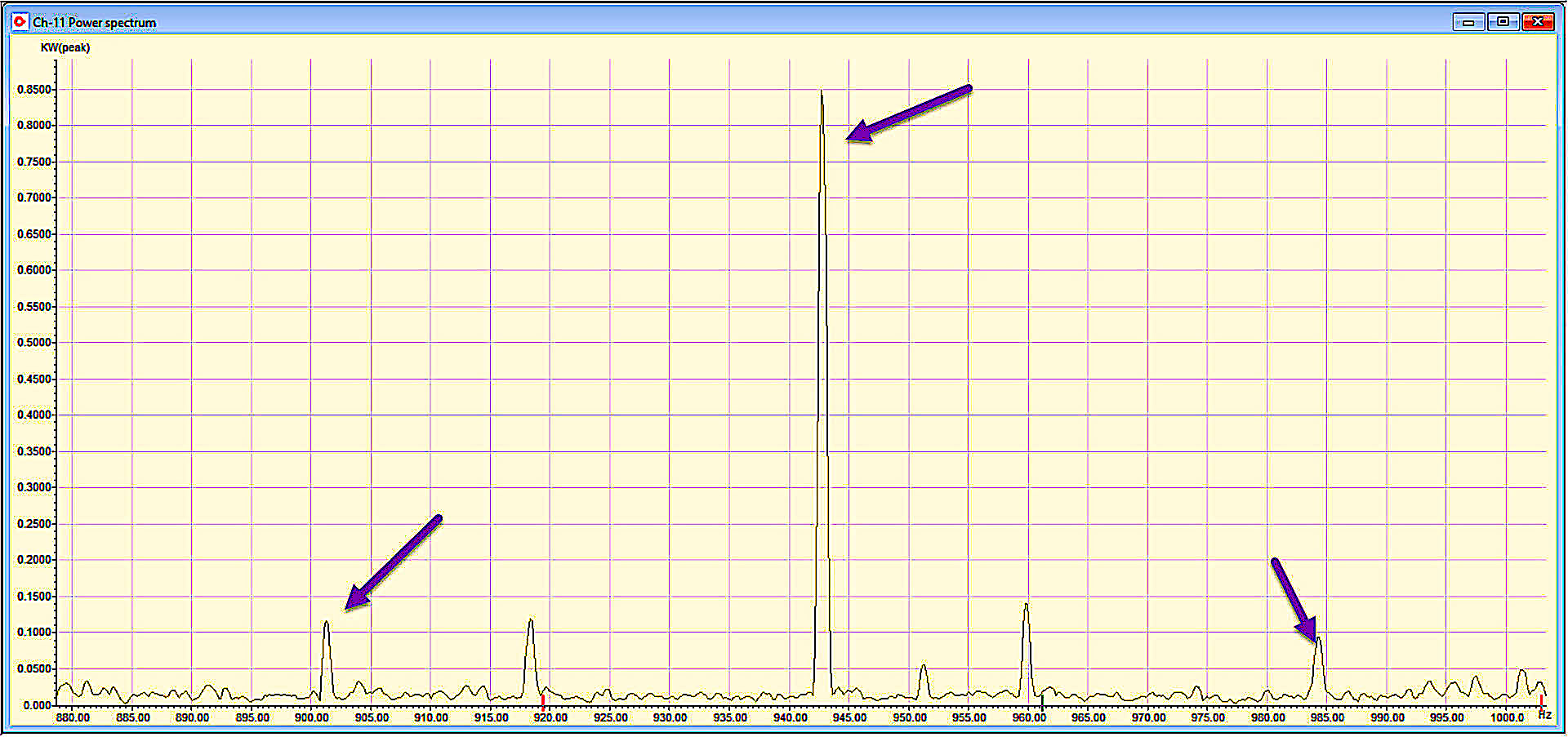Click the small spectrum peak near 951 Hz
The width and height of the screenshot is (1568, 737).
pos(924,682)
